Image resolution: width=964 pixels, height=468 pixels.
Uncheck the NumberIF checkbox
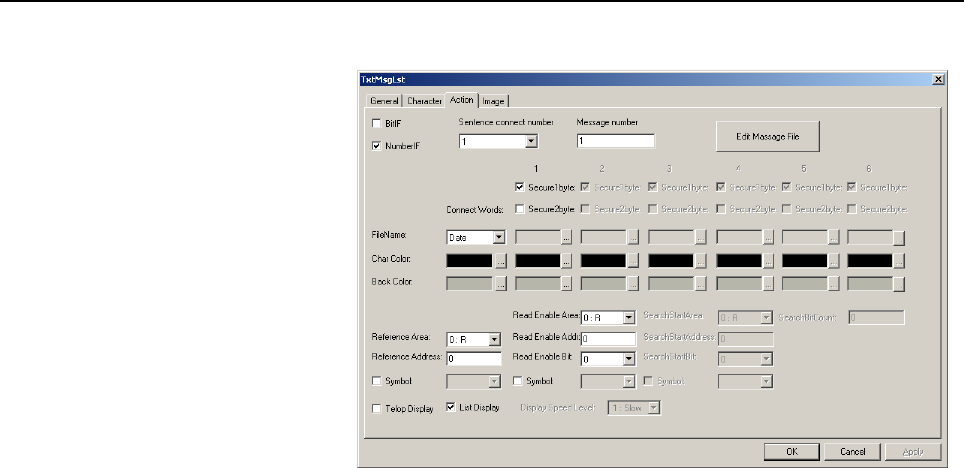pyautogui.click(x=377, y=146)
